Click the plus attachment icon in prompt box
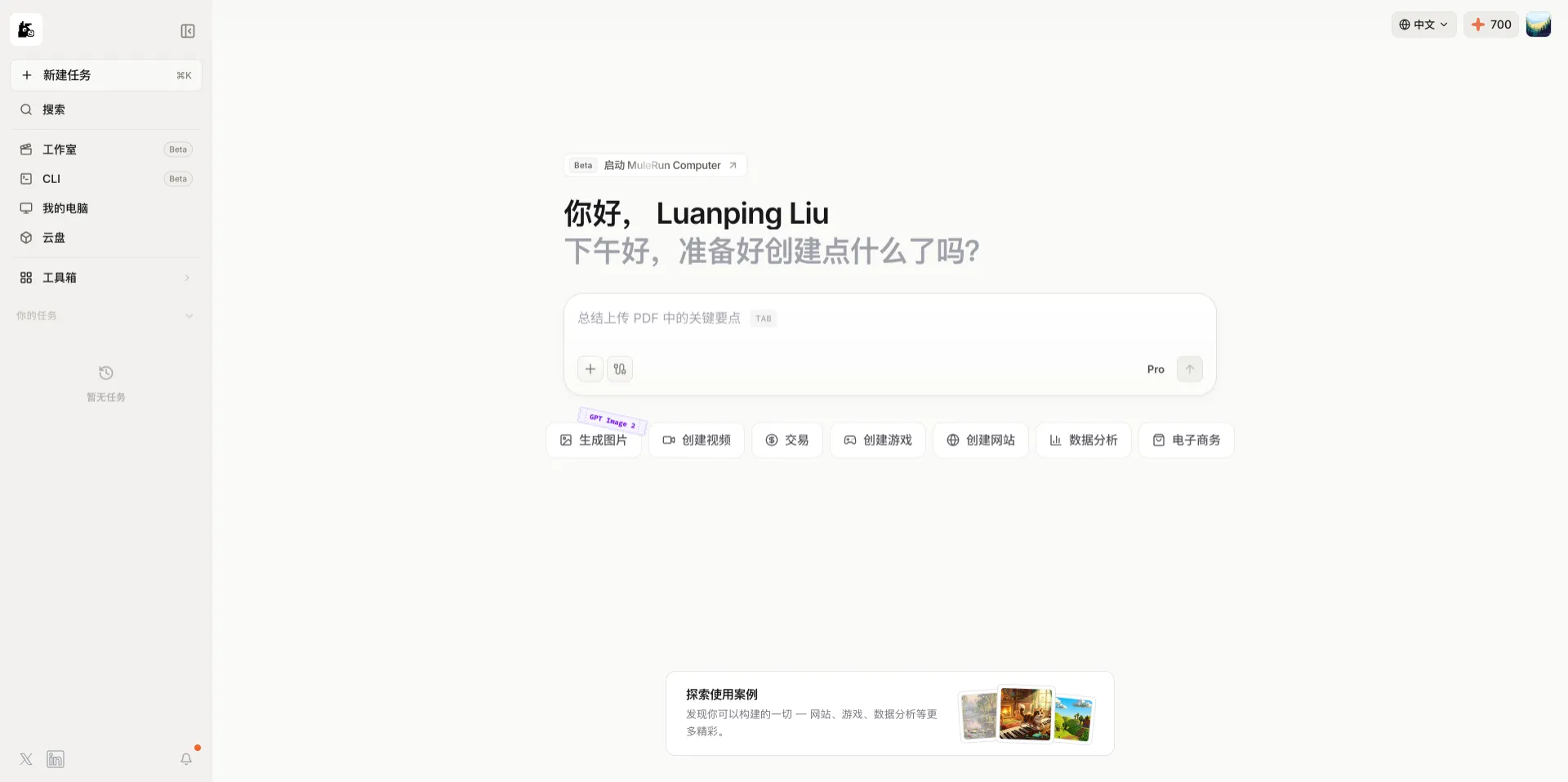Image resolution: width=1568 pixels, height=782 pixels. tap(590, 369)
